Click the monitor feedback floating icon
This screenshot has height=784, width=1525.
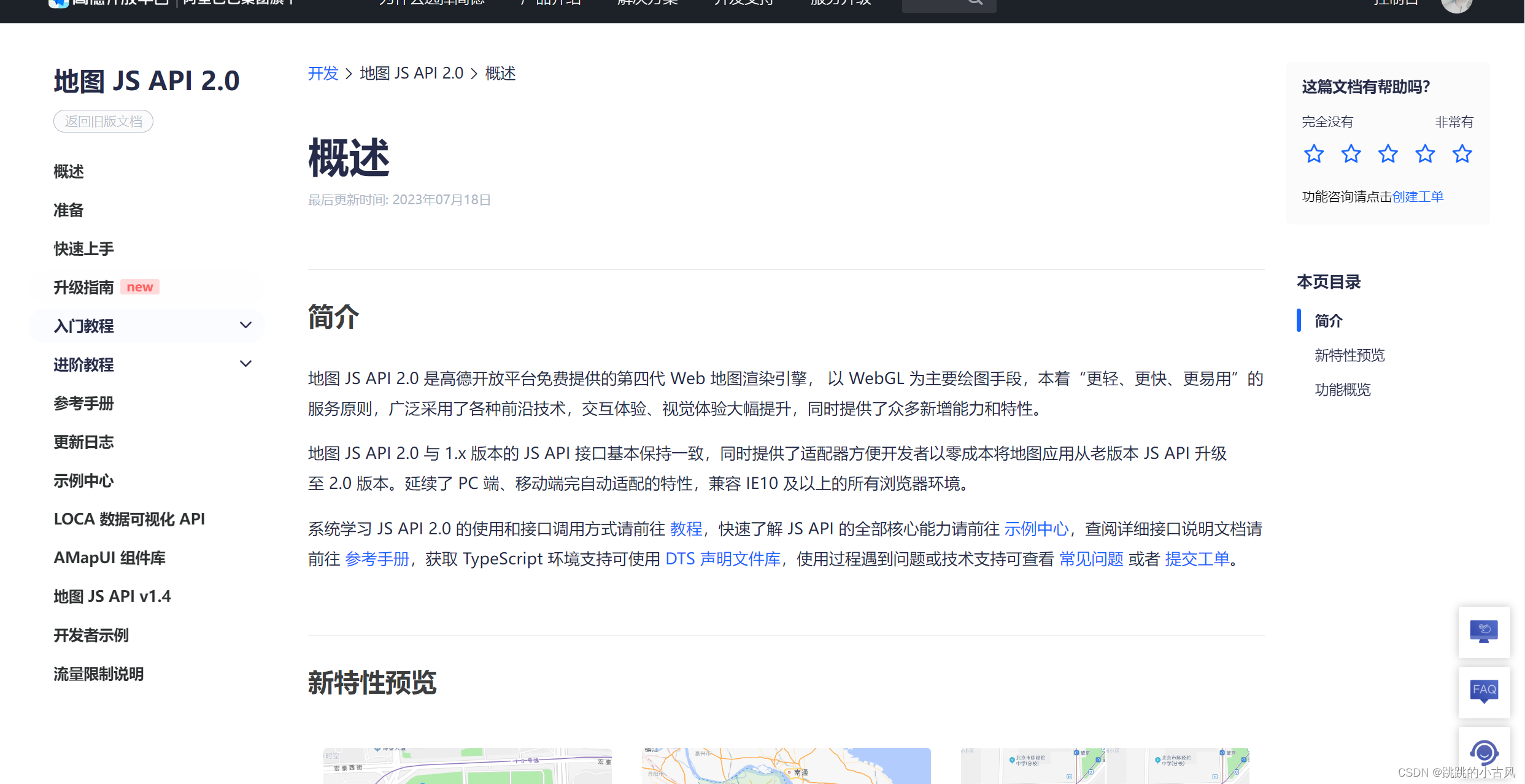point(1484,631)
